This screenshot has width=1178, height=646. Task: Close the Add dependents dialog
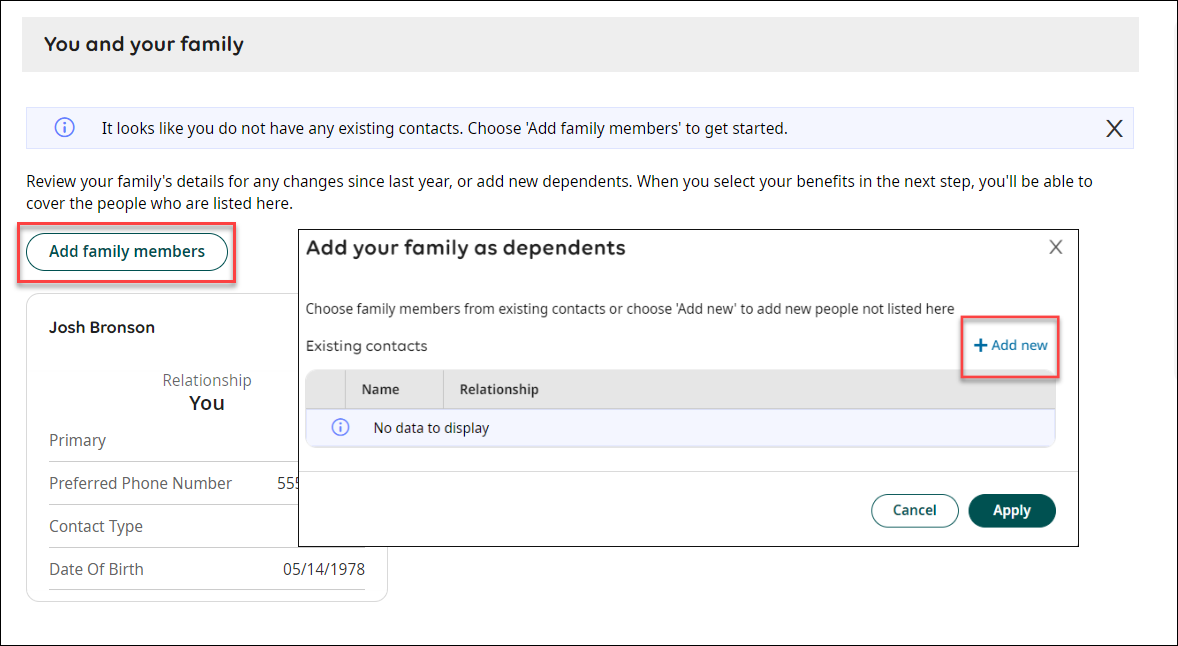(x=1055, y=248)
